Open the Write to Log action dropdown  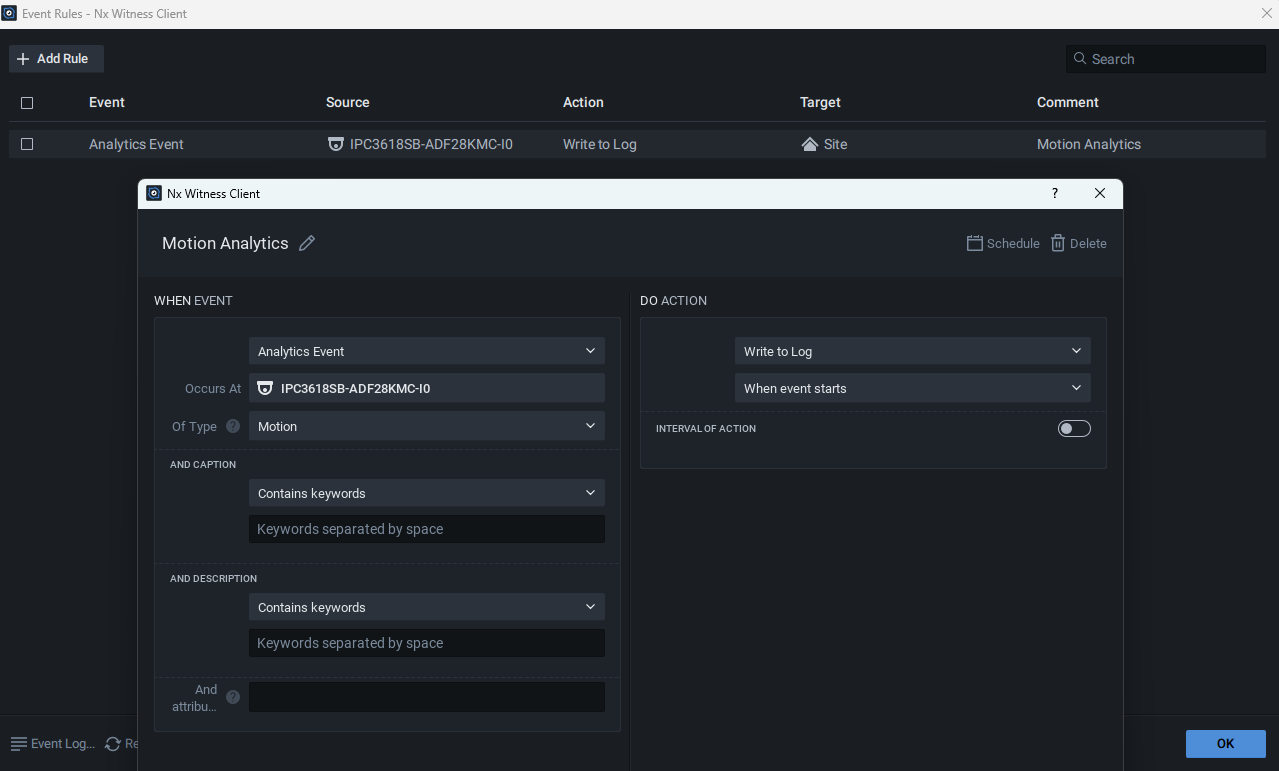913,351
